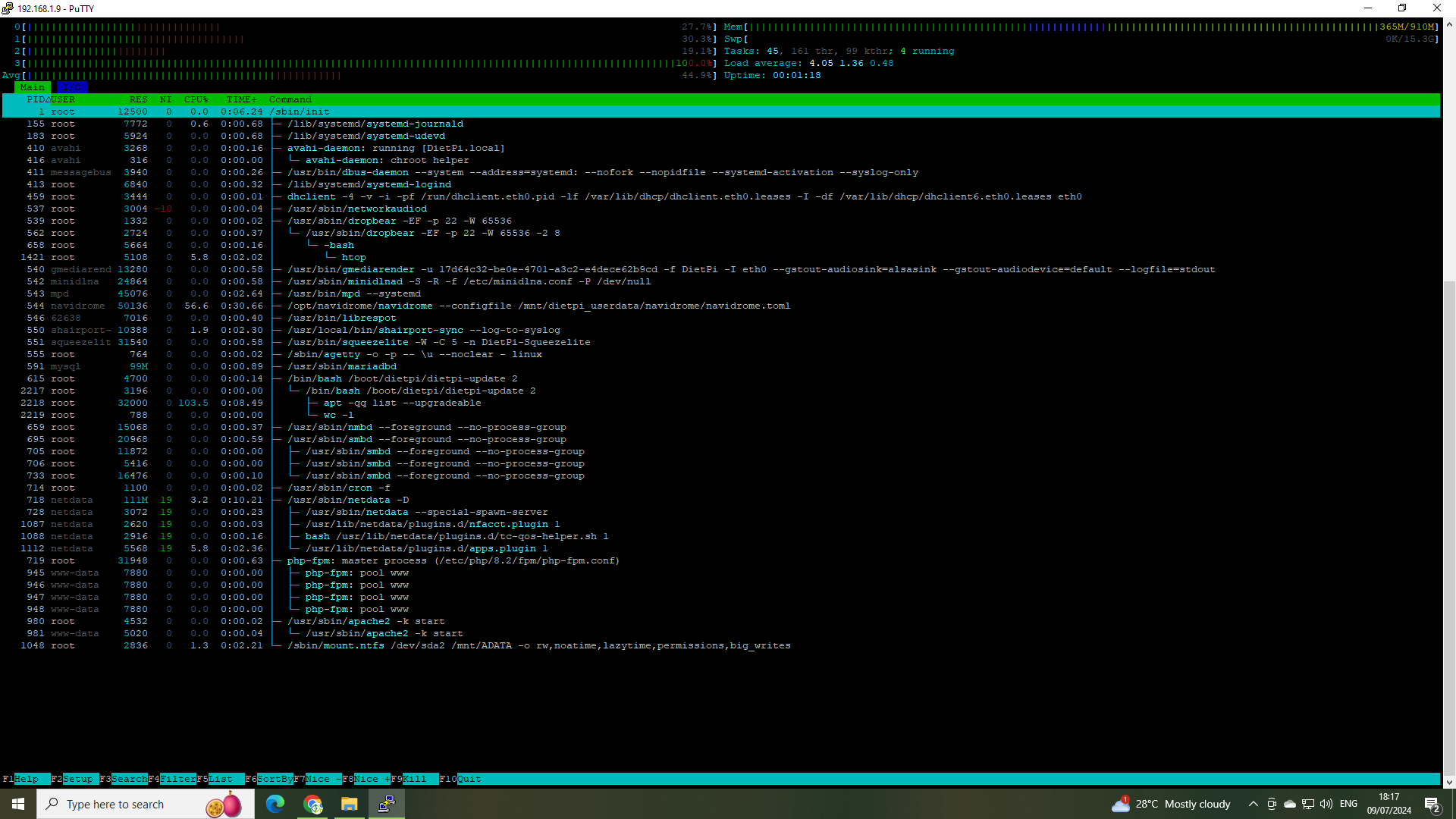Select the apt -qq list process row
The width and height of the screenshot is (1456, 819).
coord(720,403)
